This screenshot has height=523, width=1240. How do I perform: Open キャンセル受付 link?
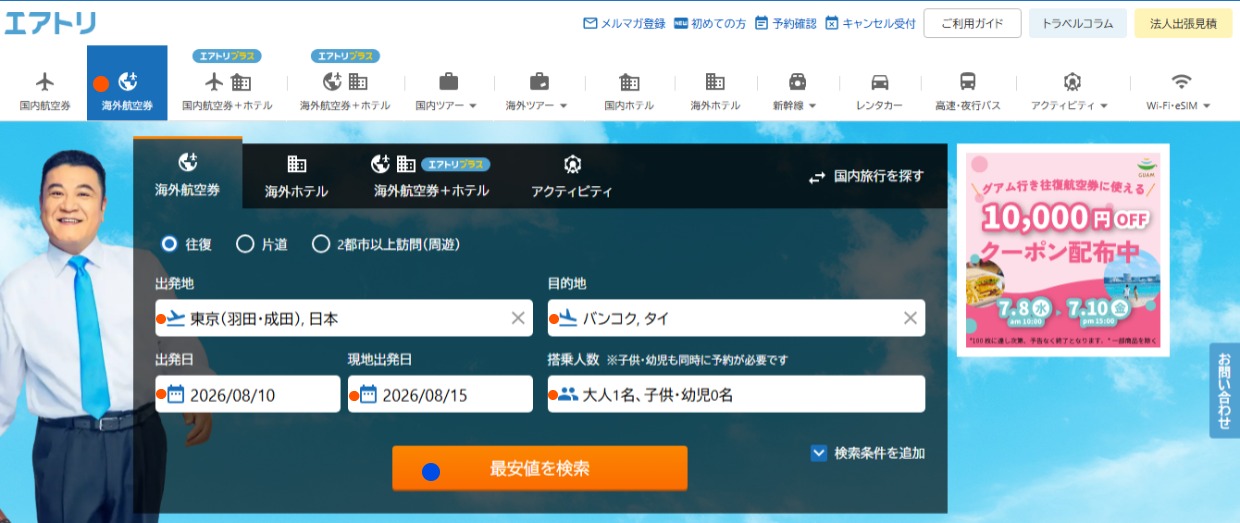point(870,23)
